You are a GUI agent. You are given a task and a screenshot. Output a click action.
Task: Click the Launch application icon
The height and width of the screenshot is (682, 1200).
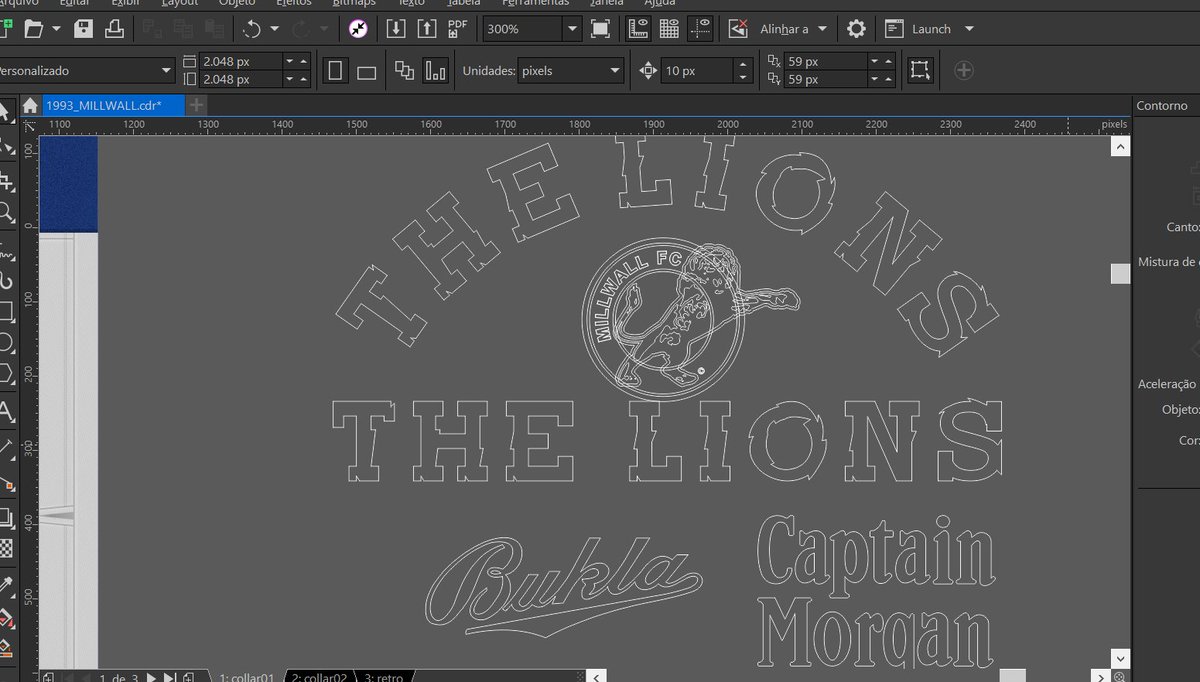pyautogui.click(x=894, y=29)
